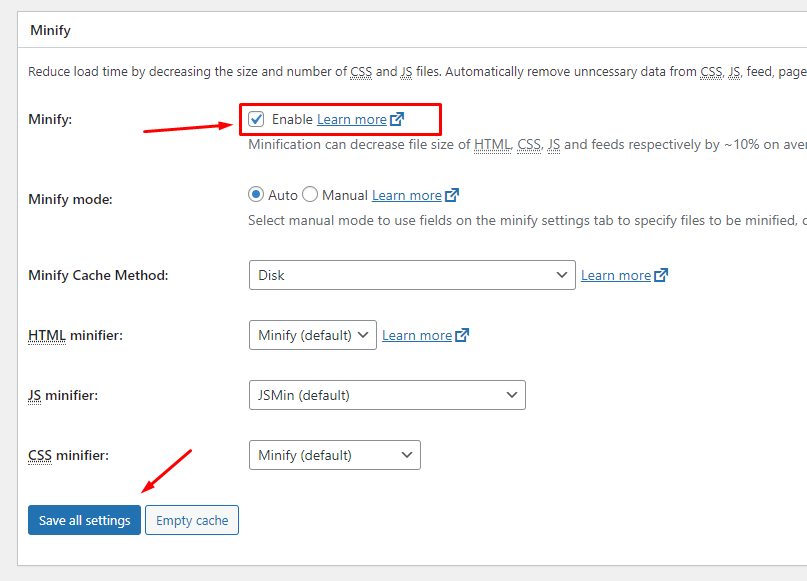This screenshot has width=807, height=581.
Task: Select the Manual minify mode radio button
Action: coord(310,195)
